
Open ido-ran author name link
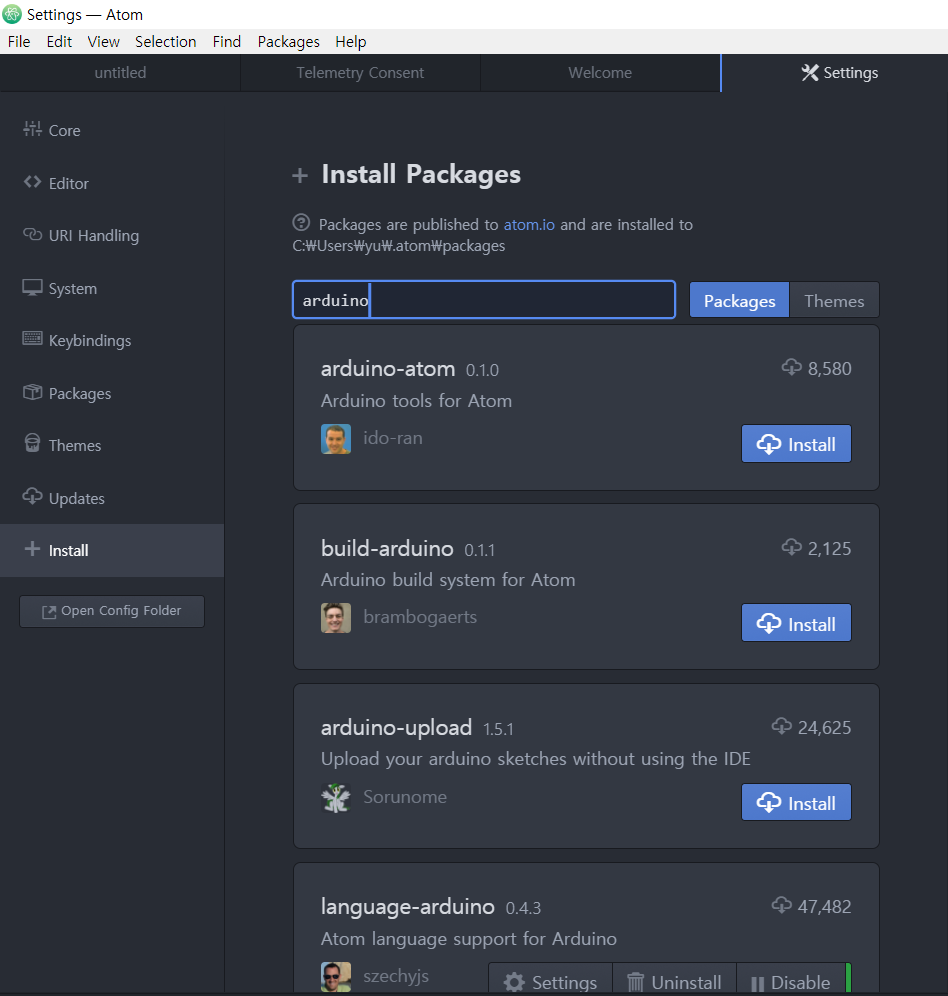click(x=393, y=438)
